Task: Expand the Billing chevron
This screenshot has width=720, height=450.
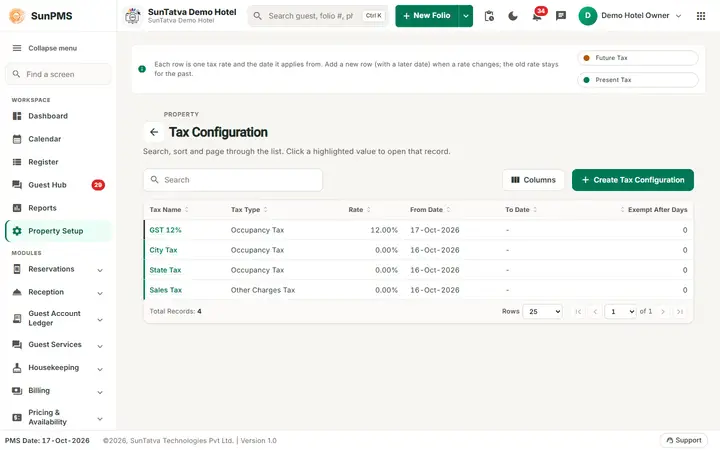Action: [100, 392]
